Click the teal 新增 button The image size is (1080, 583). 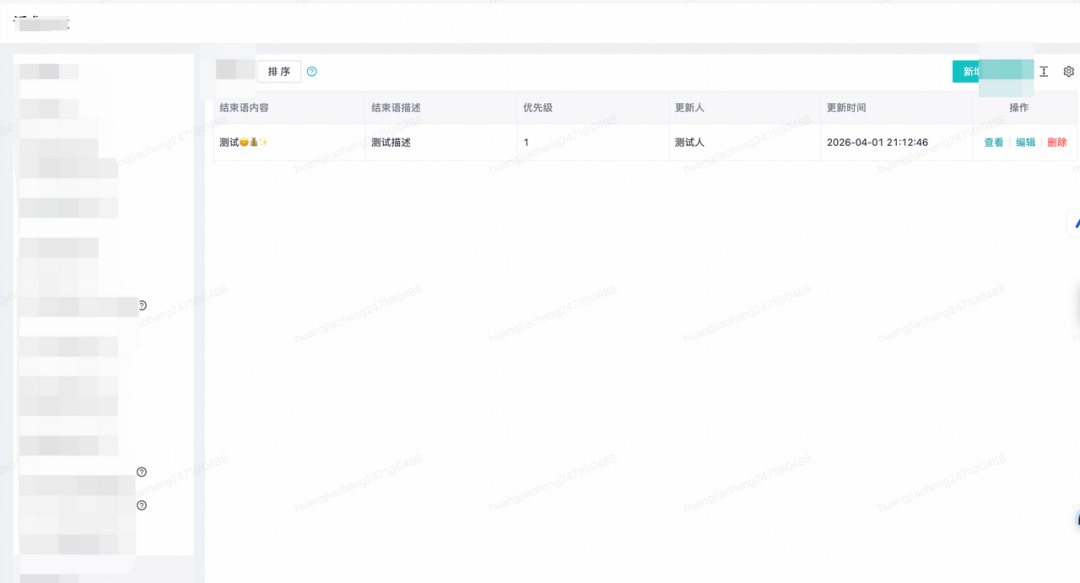[x=993, y=72]
